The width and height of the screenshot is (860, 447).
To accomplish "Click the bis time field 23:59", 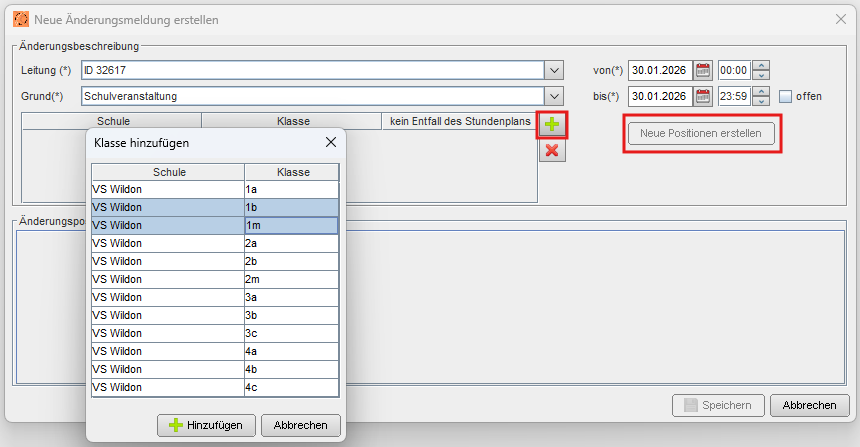I will coord(734,96).
